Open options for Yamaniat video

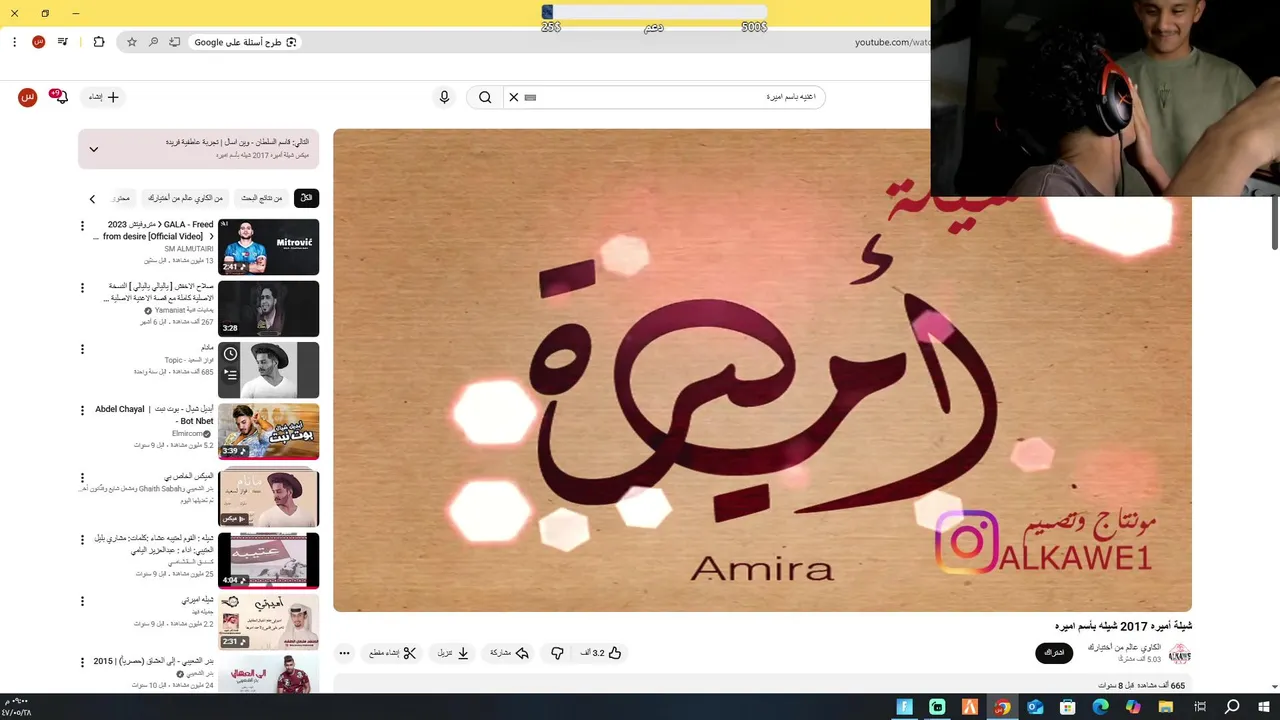click(x=82, y=288)
